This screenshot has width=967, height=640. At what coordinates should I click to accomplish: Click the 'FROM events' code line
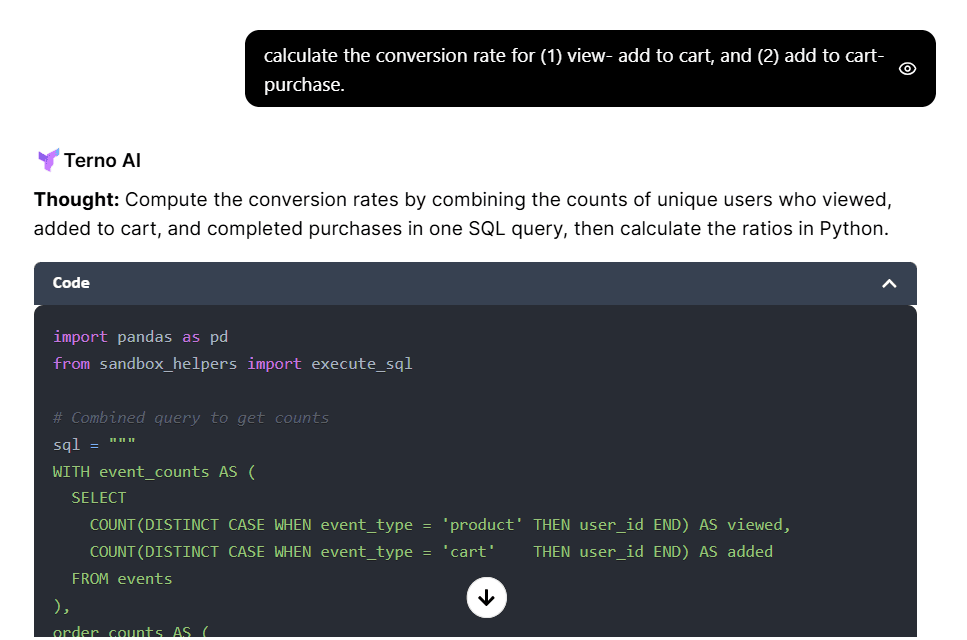(122, 579)
